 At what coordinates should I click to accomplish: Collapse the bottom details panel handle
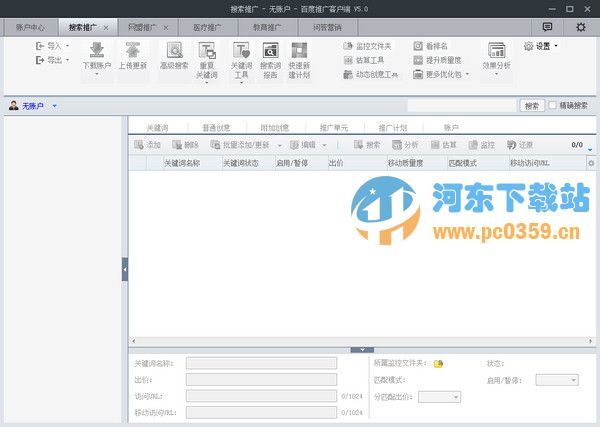(362, 350)
